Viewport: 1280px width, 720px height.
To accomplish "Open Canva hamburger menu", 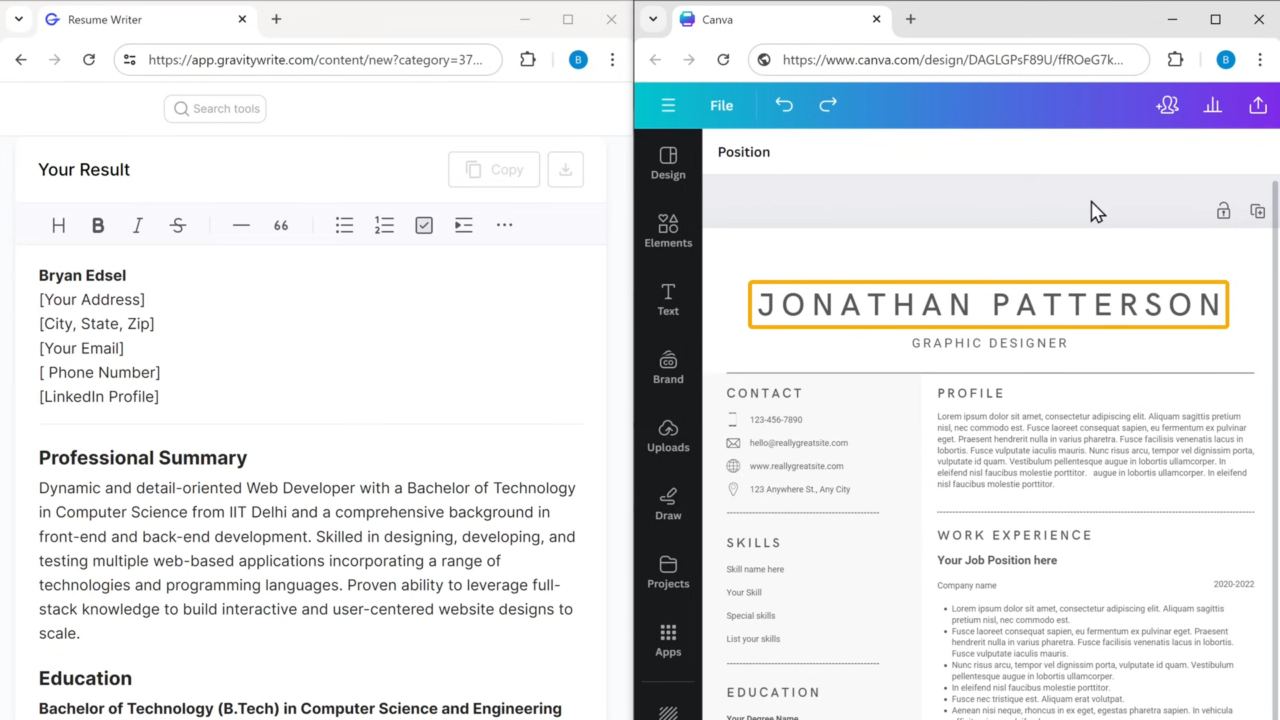I will (x=668, y=105).
